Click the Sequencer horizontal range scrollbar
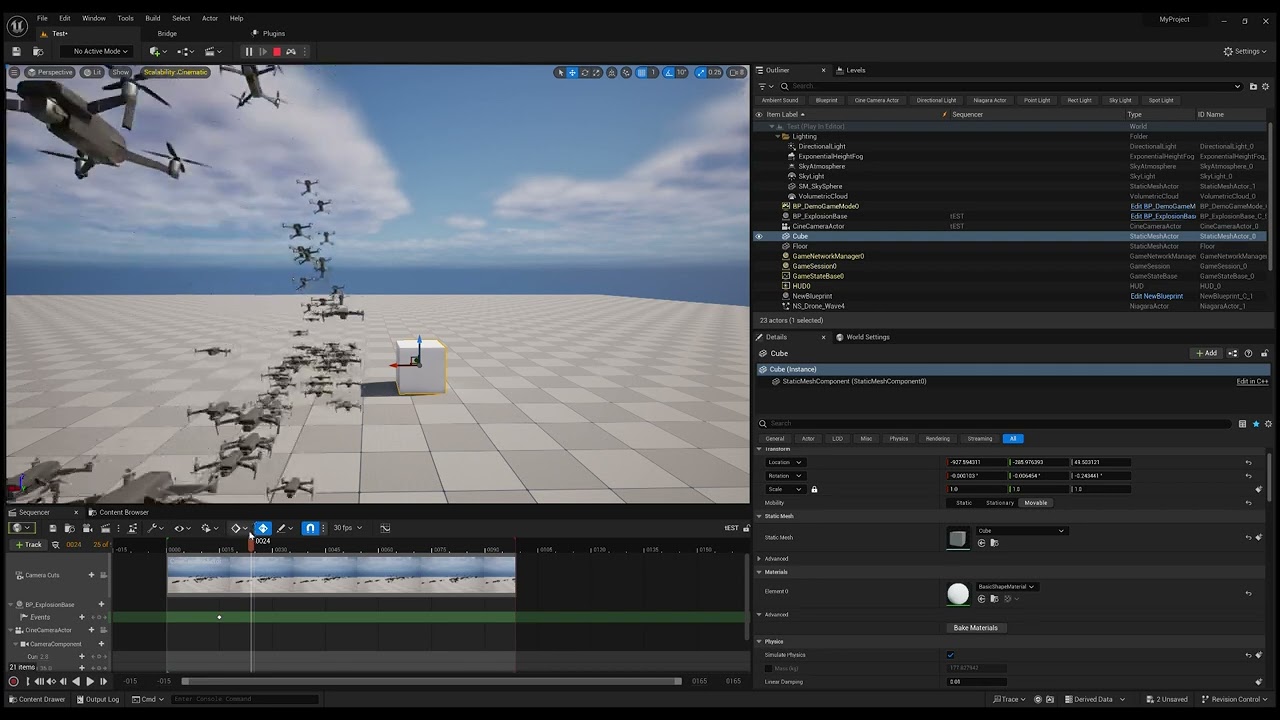Viewport: 1280px width, 720px height. pos(431,681)
